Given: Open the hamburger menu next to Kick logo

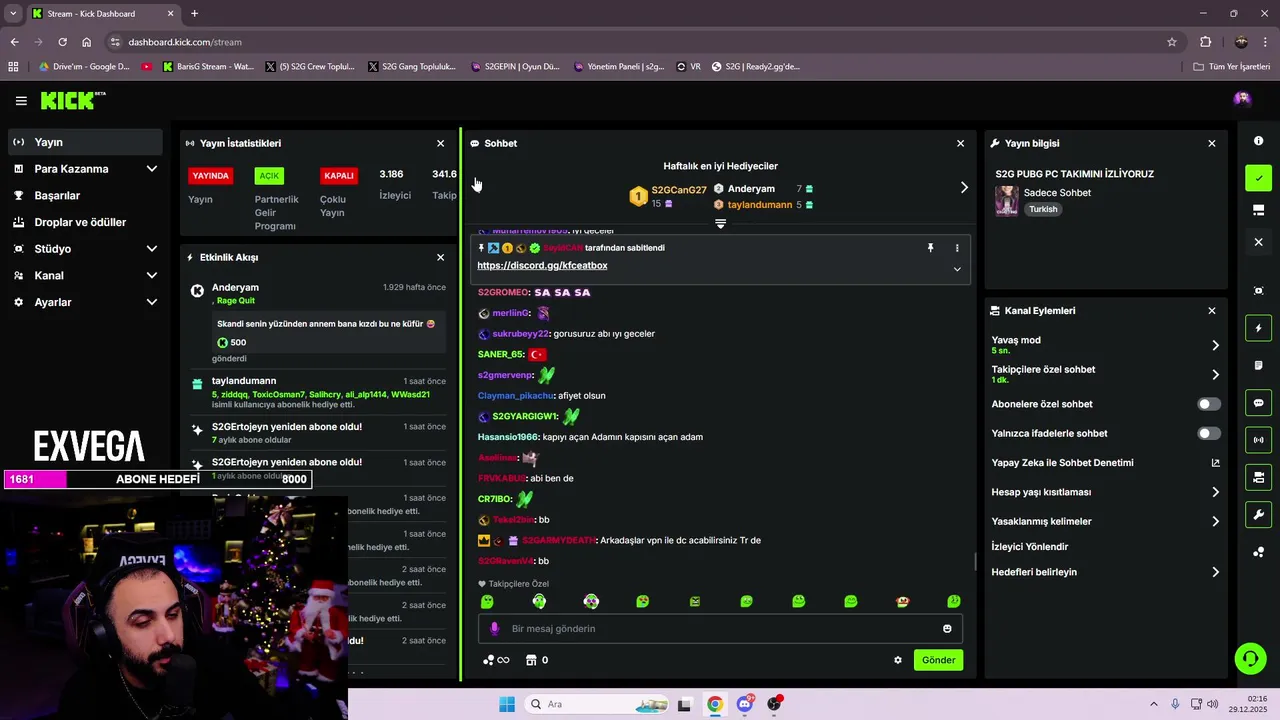Looking at the screenshot, I should point(21,101).
